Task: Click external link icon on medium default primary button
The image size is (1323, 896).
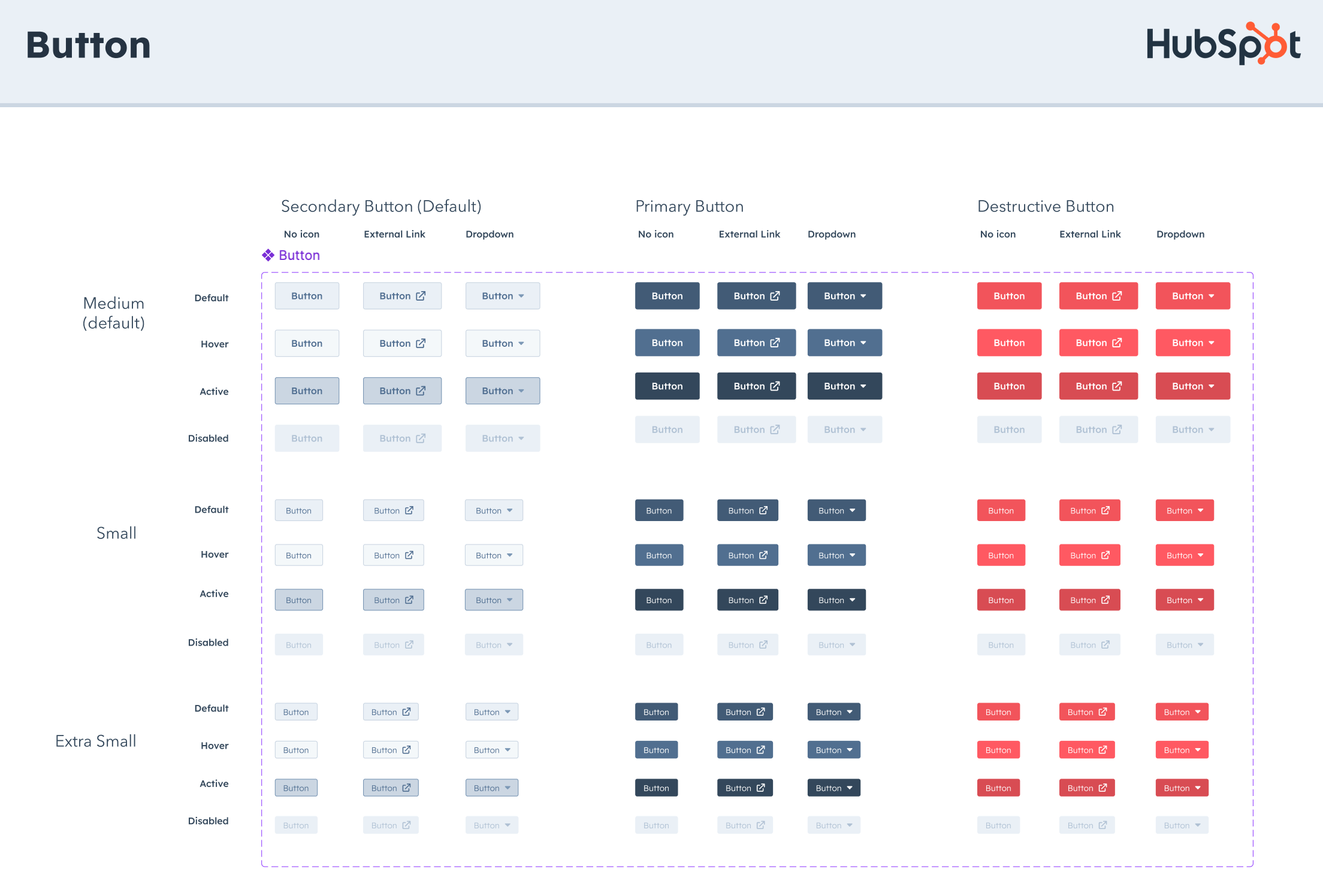Action: [x=775, y=296]
